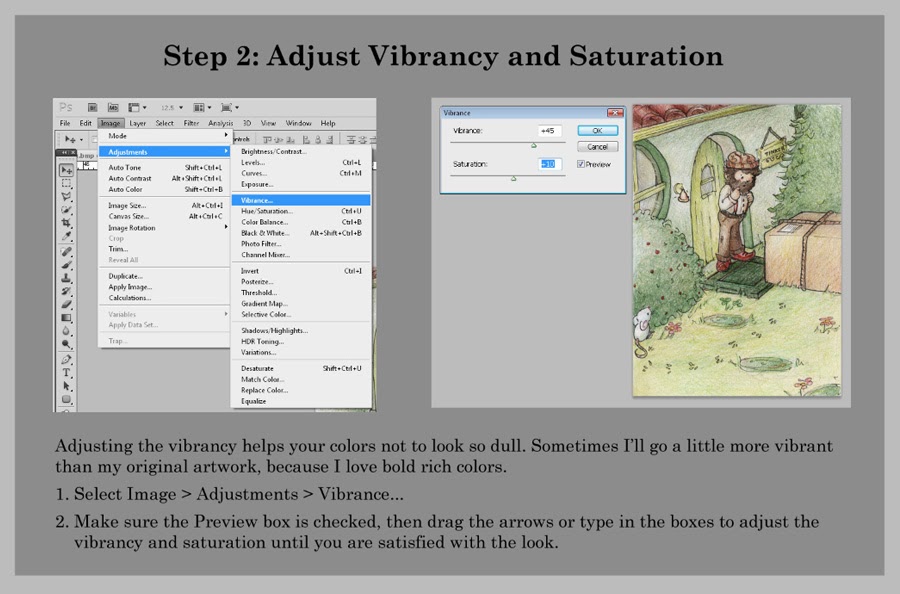Select the Rectangular Marquee tool
This screenshot has width=900, height=594.
tap(67, 184)
